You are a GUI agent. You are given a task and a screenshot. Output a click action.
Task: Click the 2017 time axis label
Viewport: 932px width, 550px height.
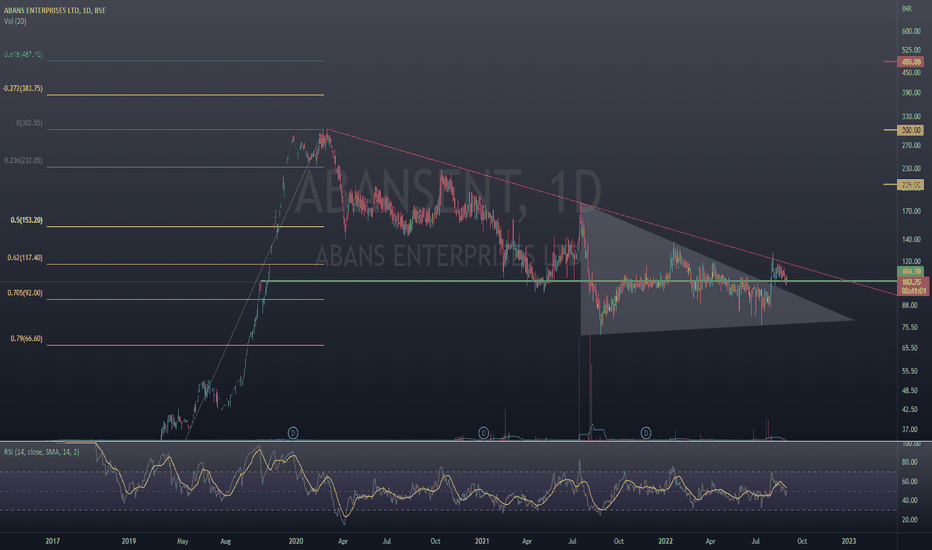52,541
